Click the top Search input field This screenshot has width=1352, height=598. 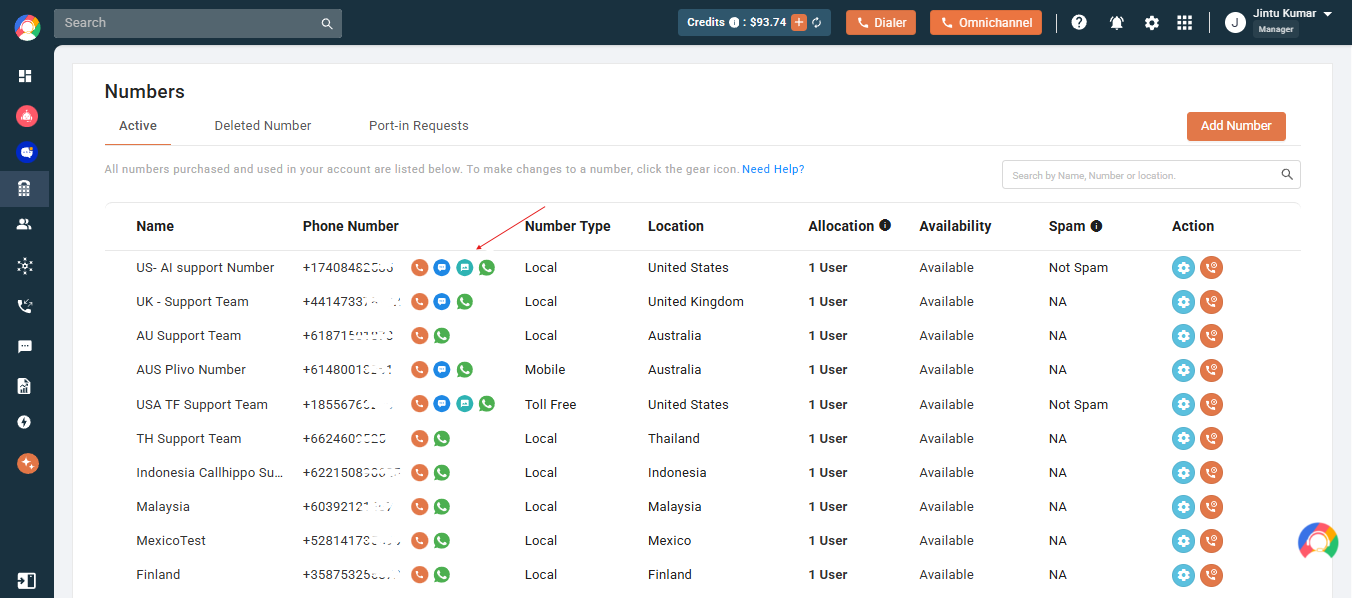click(198, 23)
